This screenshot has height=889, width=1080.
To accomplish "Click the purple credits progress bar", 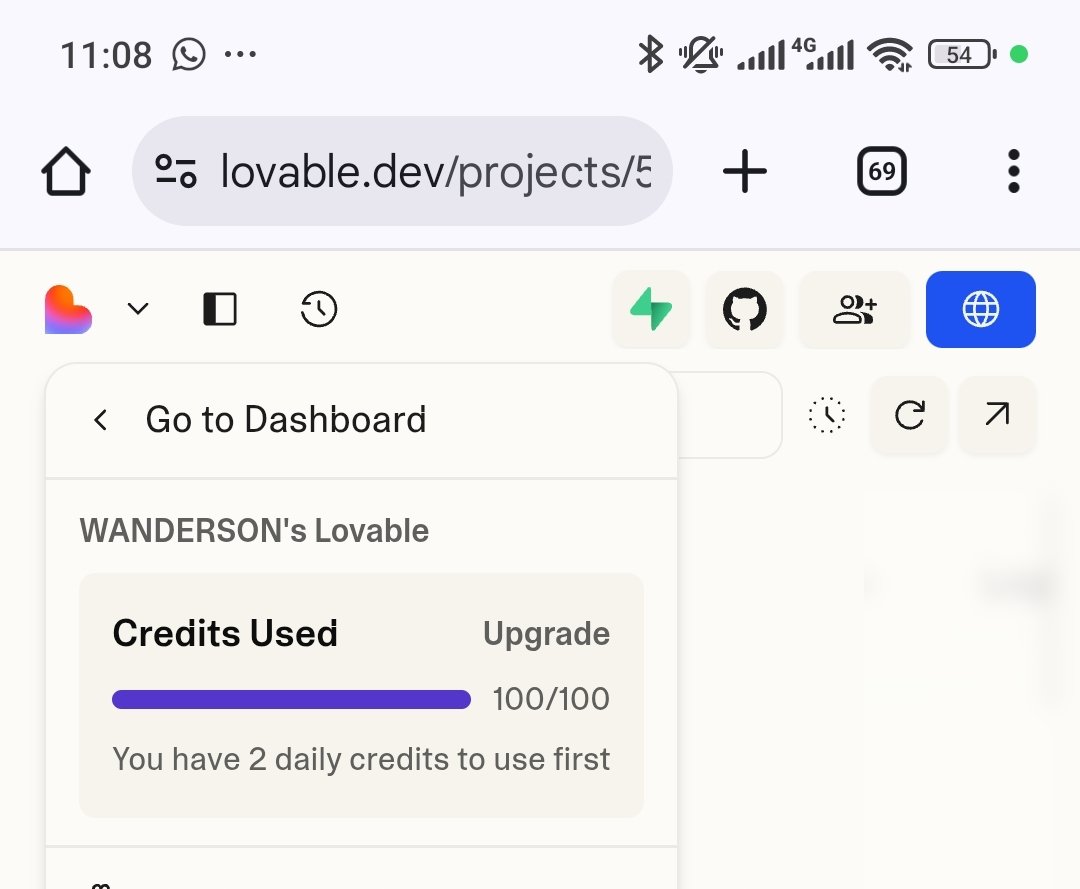I will click(291, 700).
